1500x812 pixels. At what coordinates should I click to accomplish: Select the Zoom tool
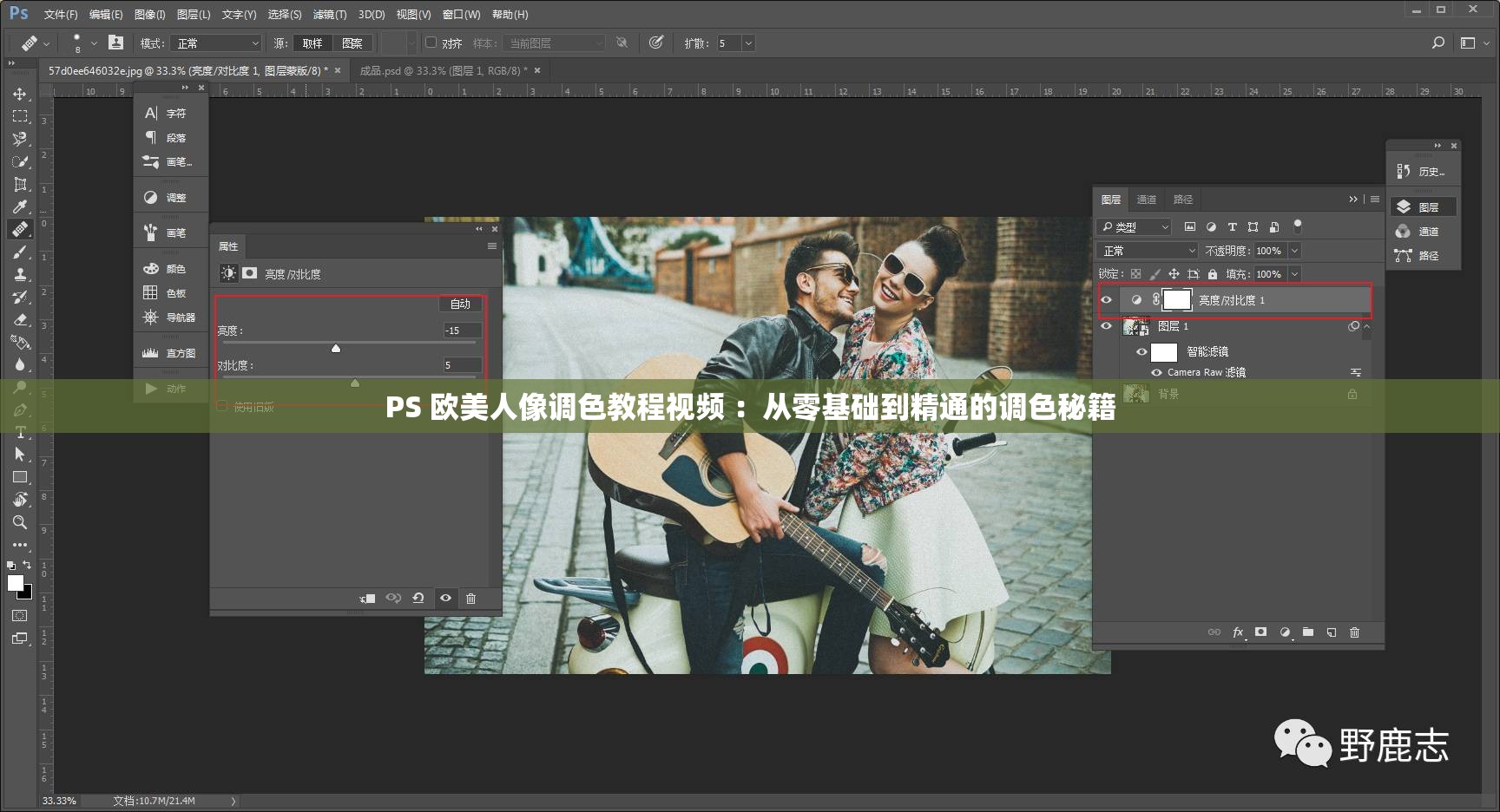[x=20, y=522]
